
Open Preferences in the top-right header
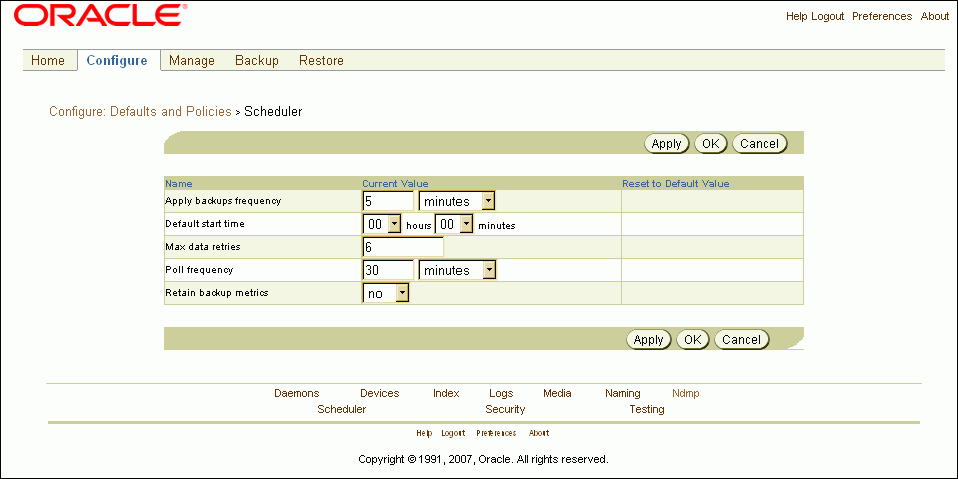point(882,16)
